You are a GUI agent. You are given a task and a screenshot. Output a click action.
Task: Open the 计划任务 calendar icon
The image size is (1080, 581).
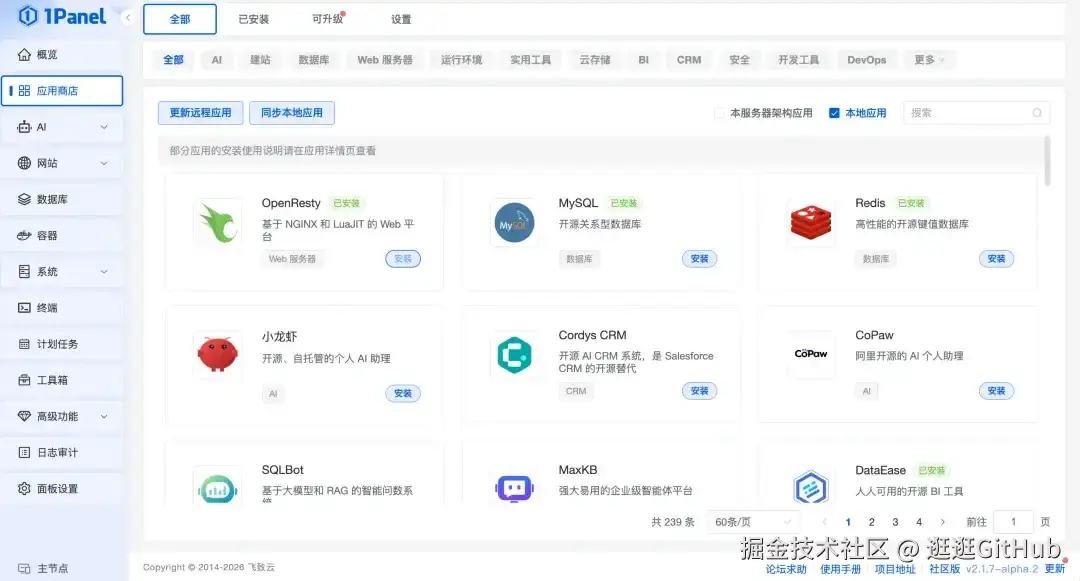coord(24,344)
